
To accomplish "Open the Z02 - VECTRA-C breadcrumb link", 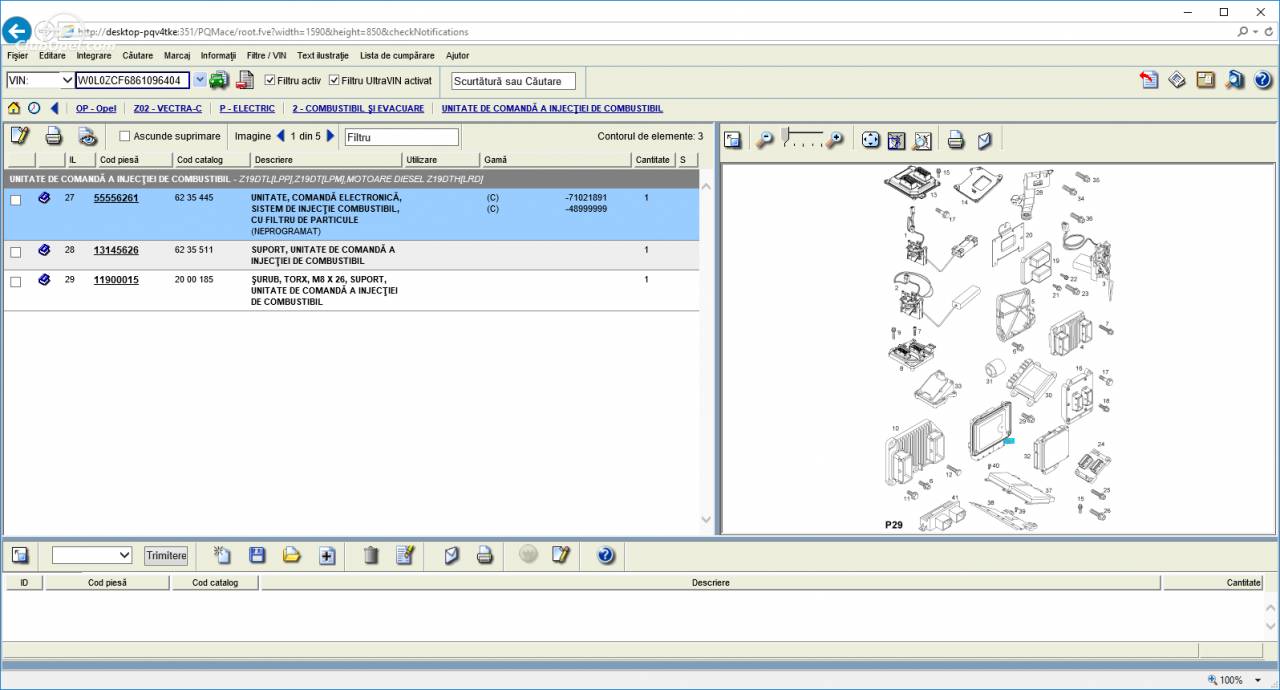I will [x=167, y=109].
